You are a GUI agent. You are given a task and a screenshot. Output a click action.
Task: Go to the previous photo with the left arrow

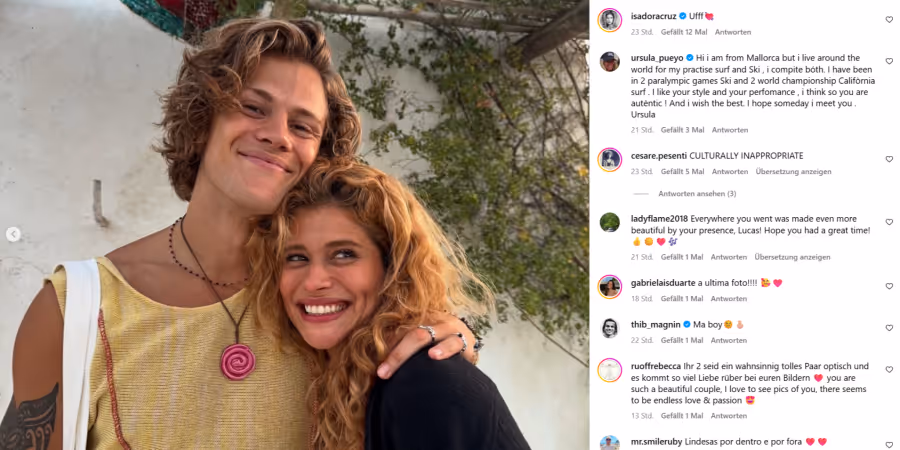point(13,234)
